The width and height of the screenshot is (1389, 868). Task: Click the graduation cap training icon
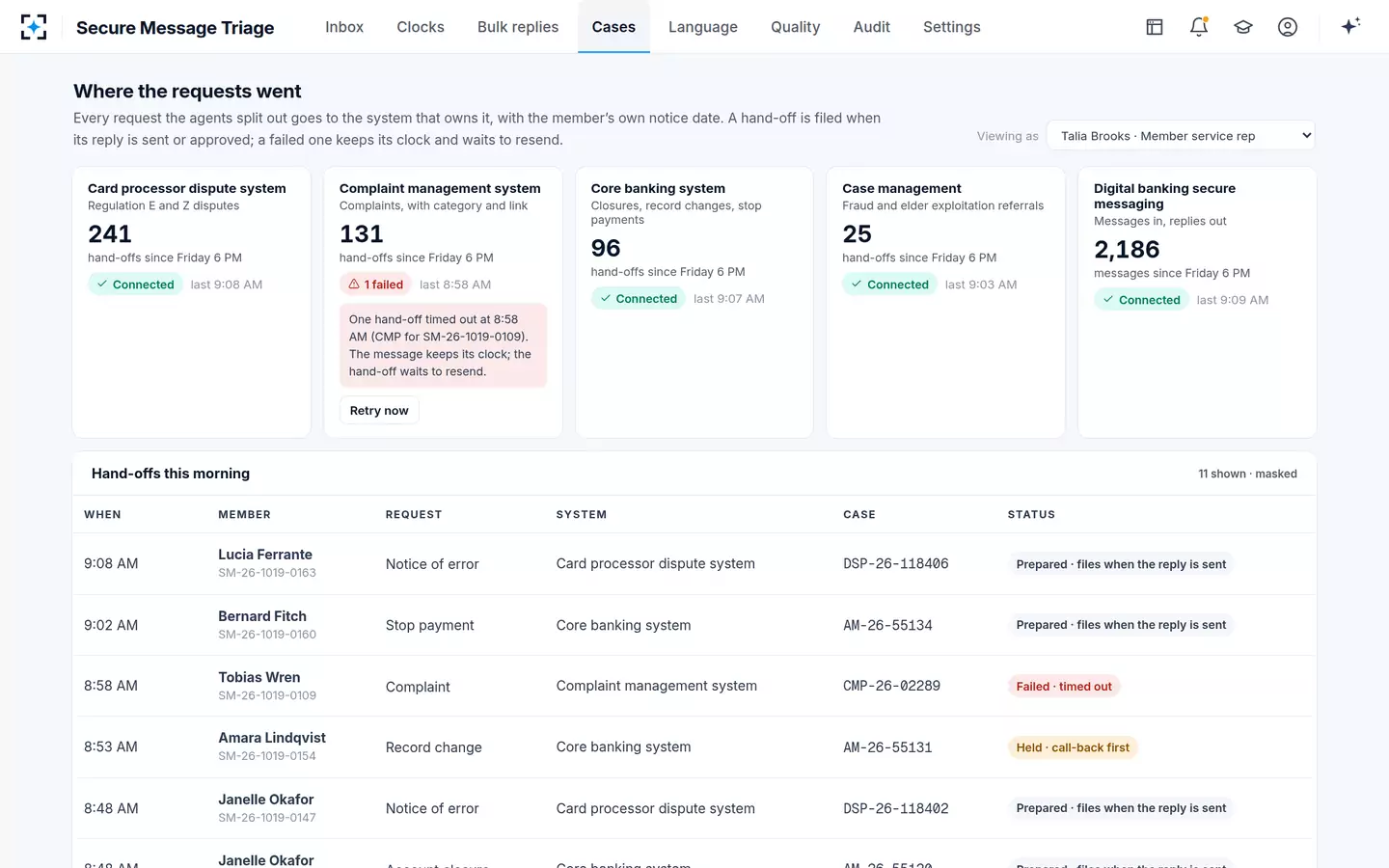(1243, 27)
